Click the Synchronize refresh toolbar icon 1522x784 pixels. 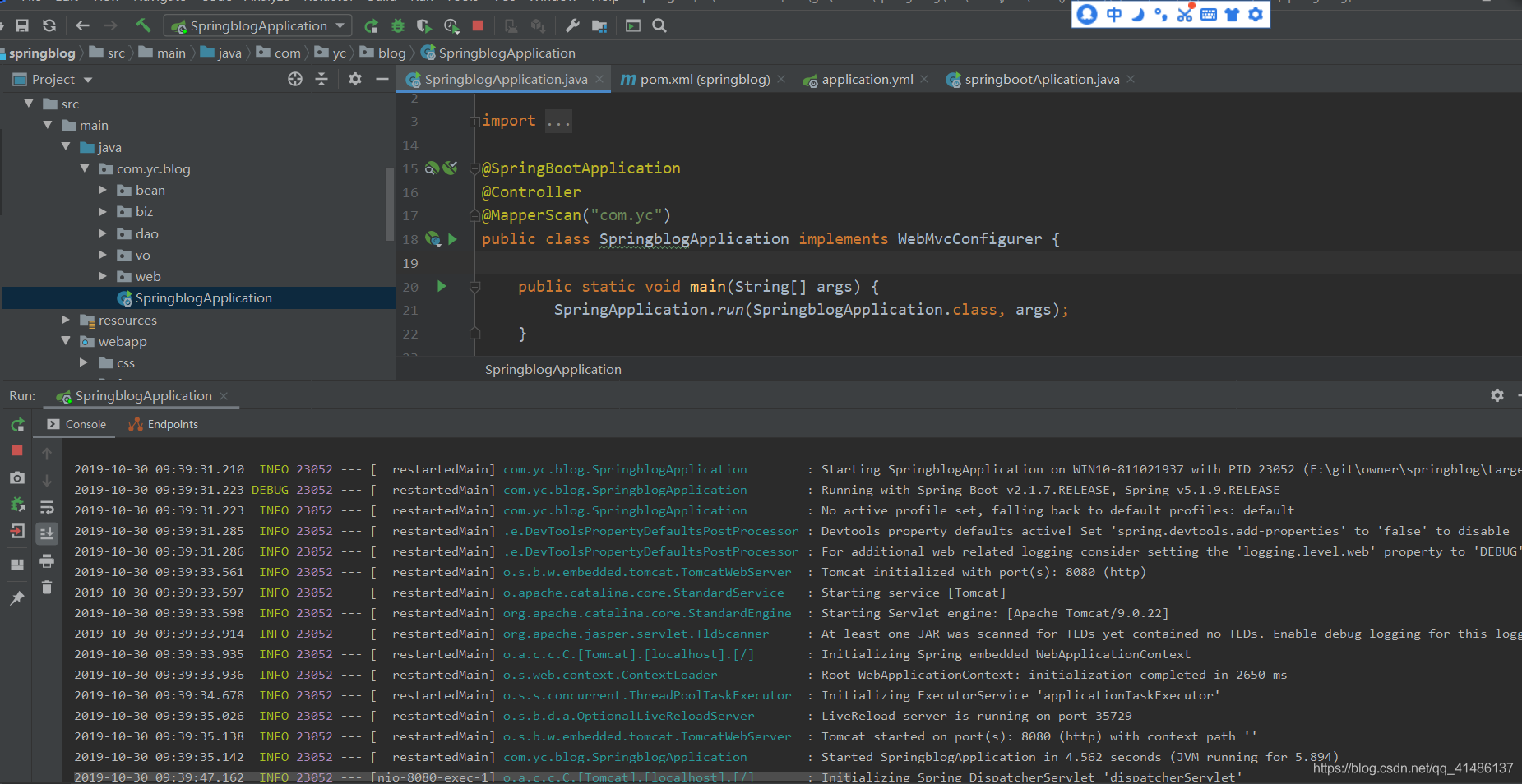click(x=49, y=25)
